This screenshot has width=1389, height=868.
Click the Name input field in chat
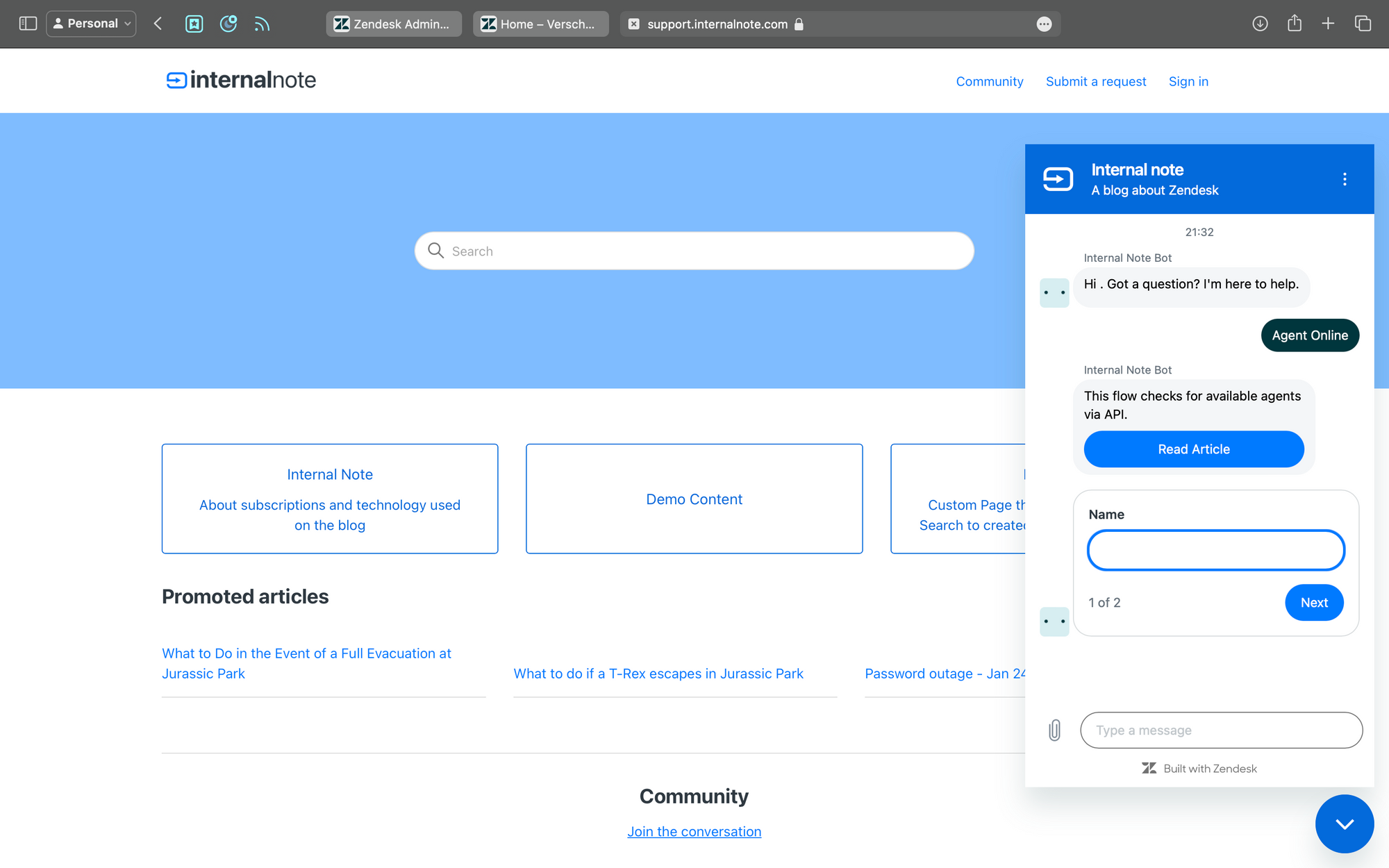click(1215, 550)
